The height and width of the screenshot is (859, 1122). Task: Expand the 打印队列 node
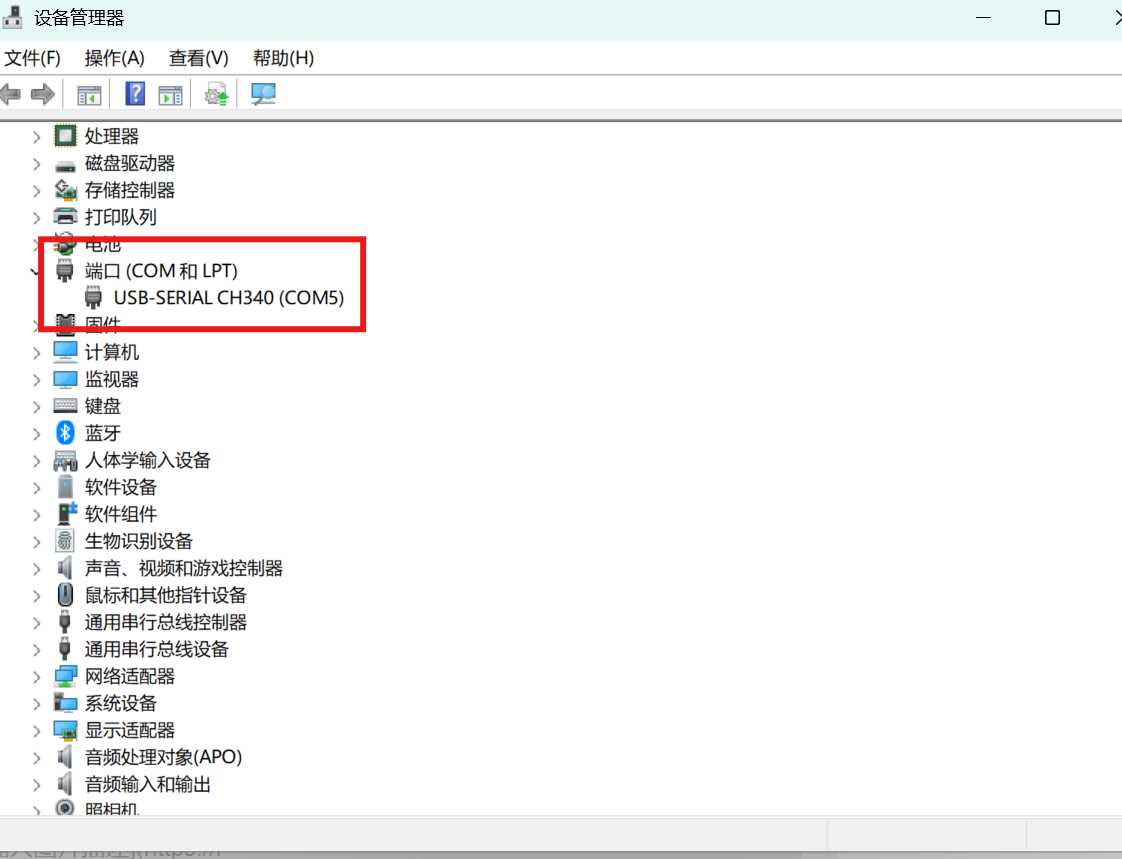tap(36, 218)
